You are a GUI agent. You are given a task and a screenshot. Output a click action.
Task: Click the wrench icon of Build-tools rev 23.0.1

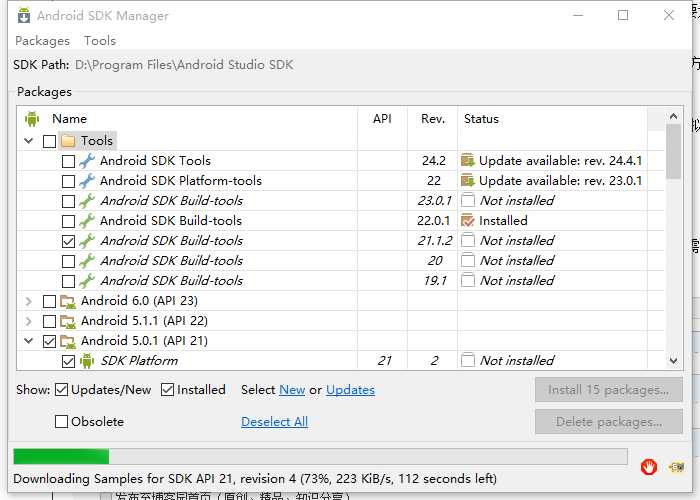pyautogui.click(x=87, y=201)
